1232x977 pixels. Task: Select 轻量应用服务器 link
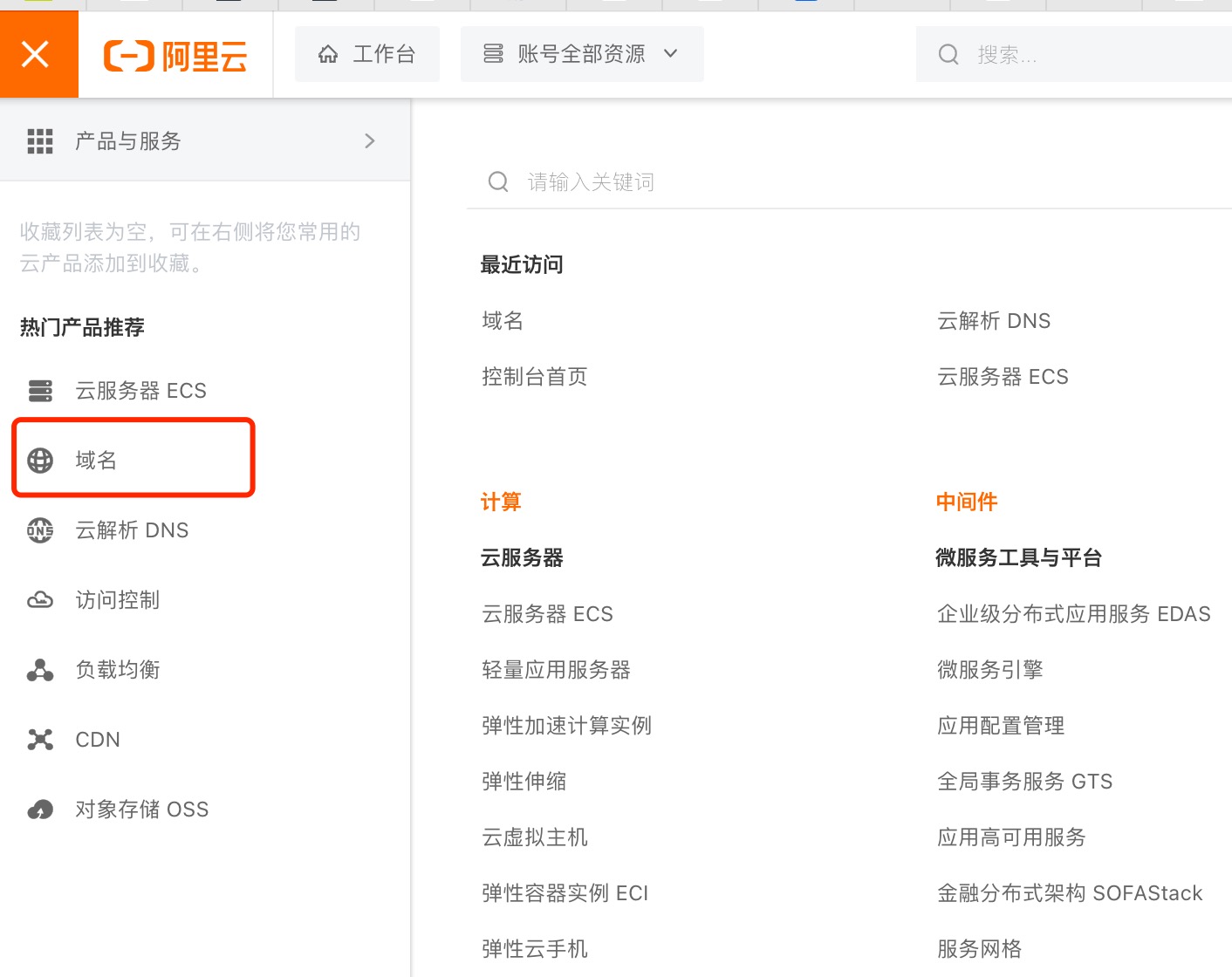[x=556, y=670]
